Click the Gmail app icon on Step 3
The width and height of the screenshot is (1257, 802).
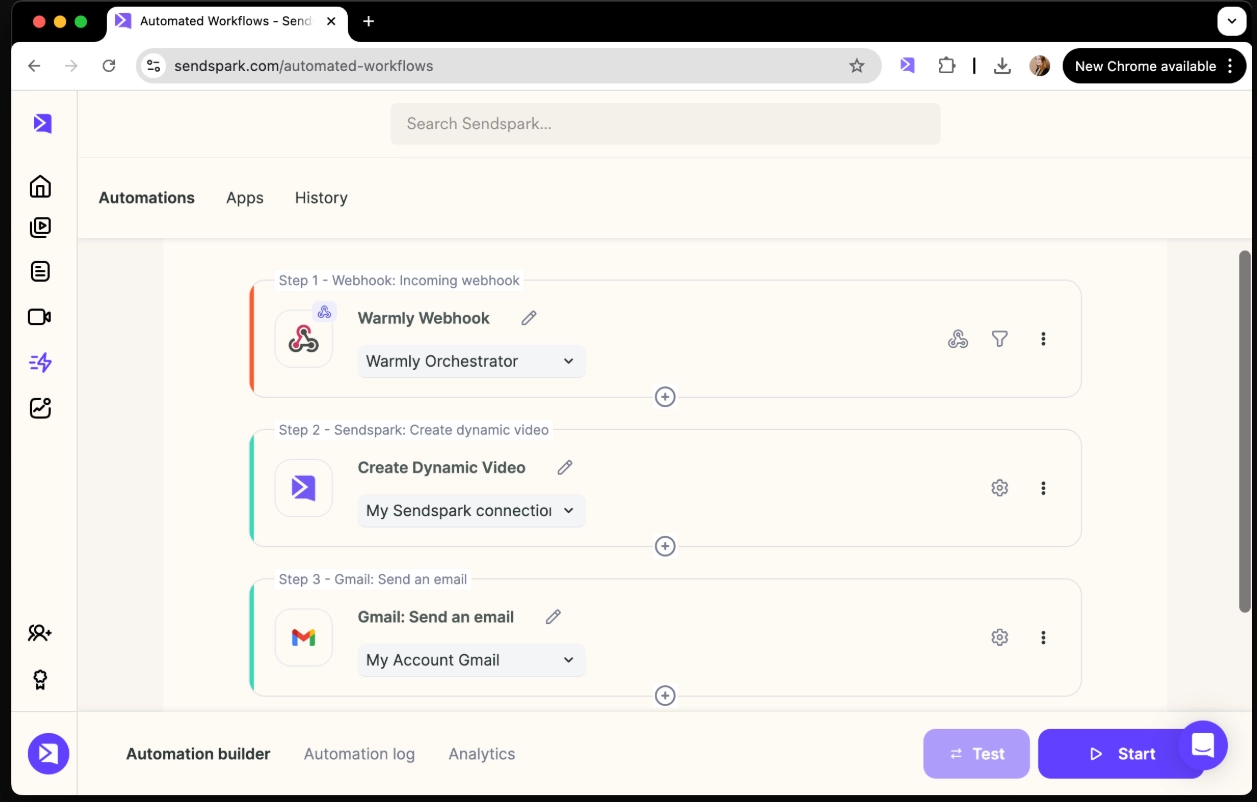(x=304, y=637)
